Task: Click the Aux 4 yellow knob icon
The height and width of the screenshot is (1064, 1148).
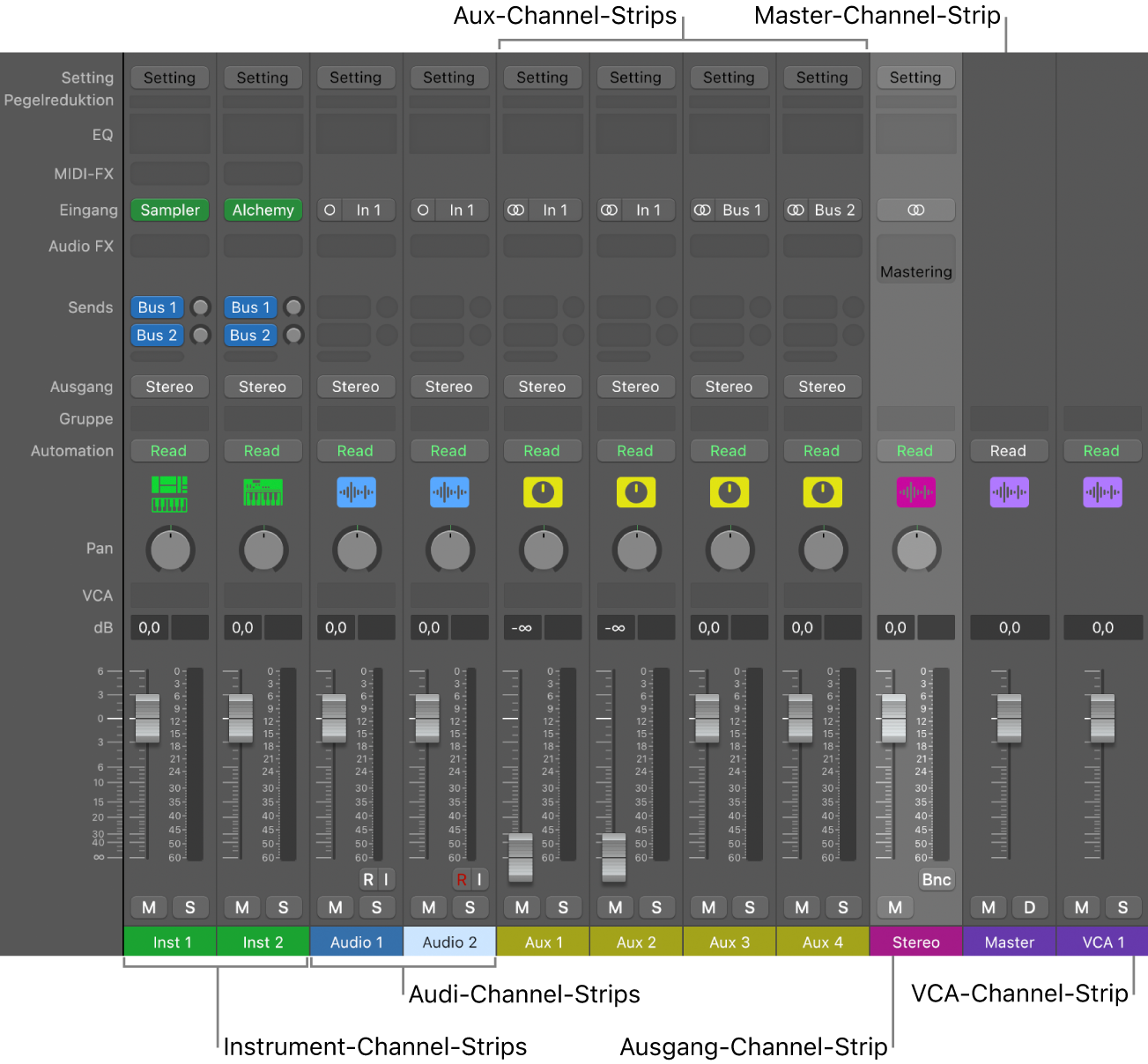Action: click(823, 492)
